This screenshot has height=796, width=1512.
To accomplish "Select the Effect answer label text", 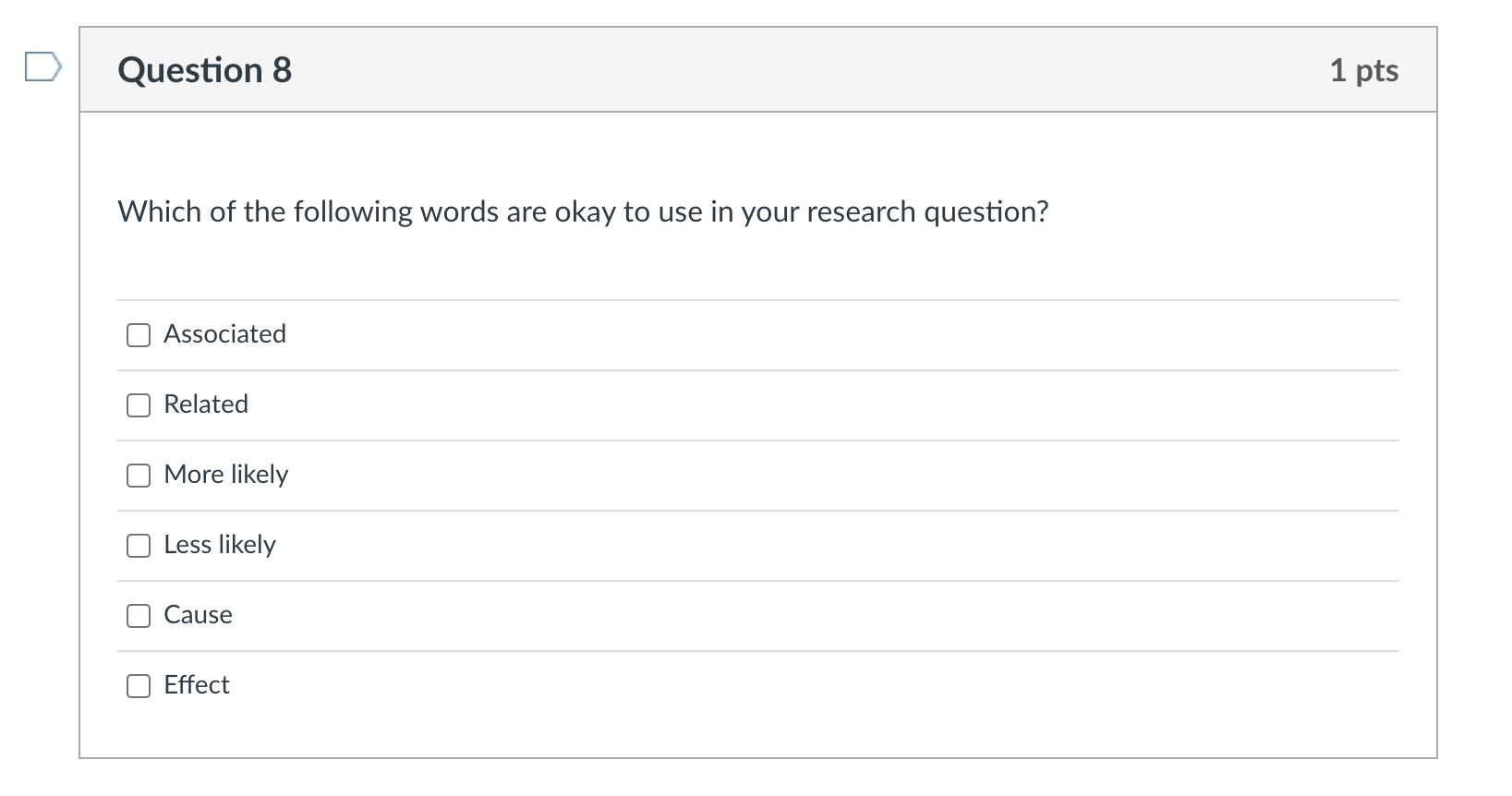I will click(x=196, y=685).
